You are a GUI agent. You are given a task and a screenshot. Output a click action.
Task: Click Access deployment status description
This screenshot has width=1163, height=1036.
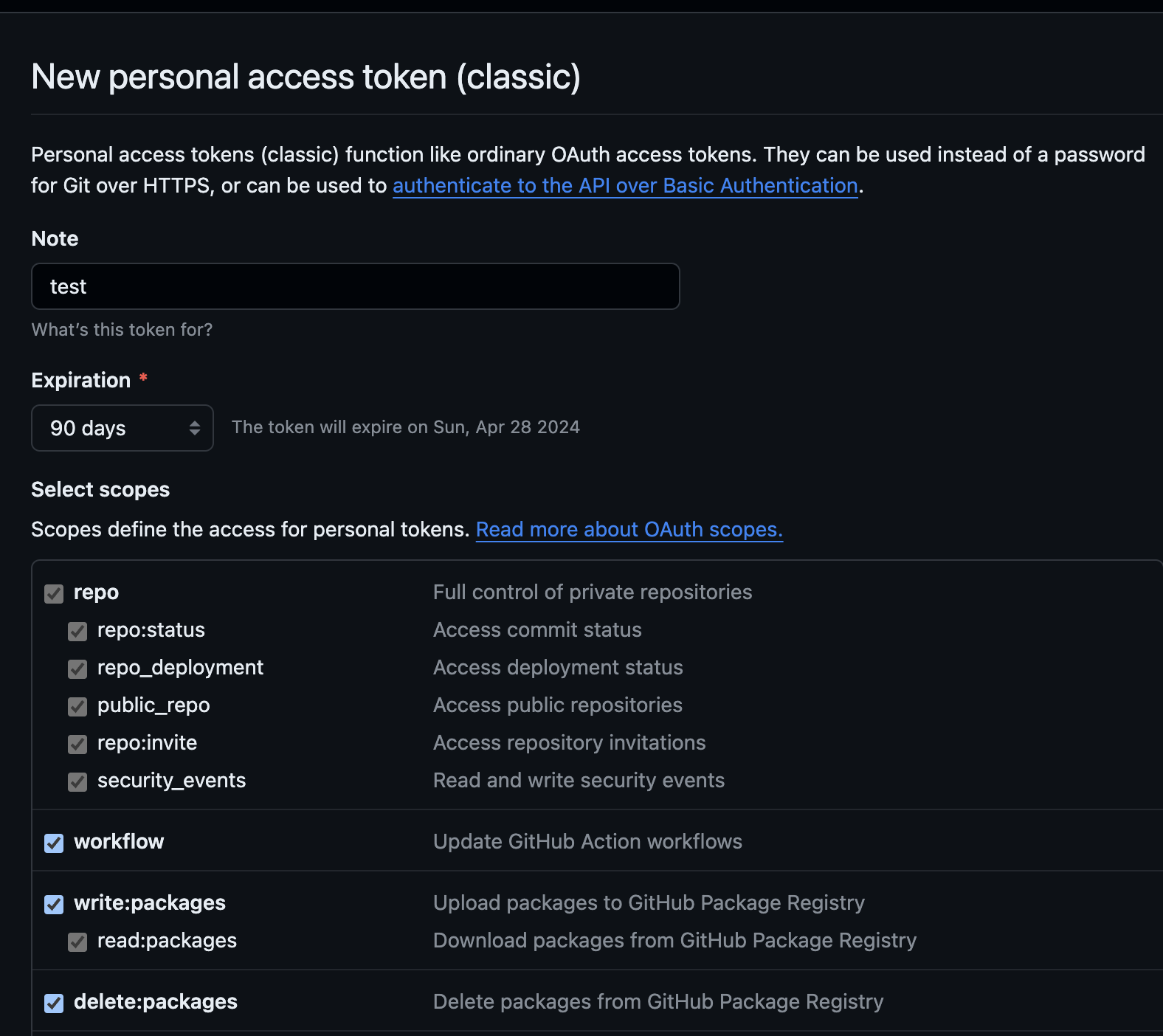(x=558, y=668)
